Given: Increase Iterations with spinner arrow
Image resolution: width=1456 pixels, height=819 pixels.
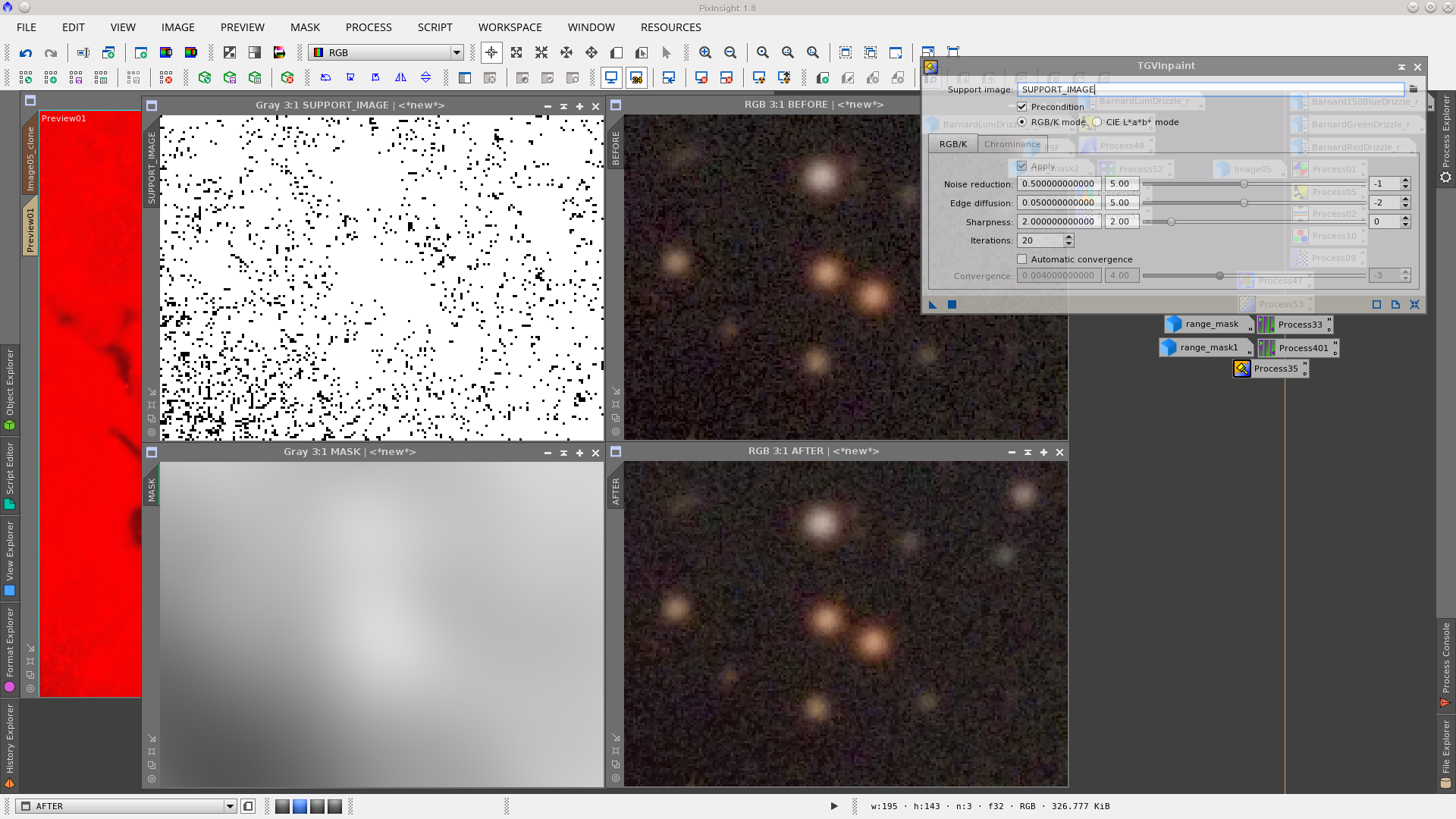Looking at the screenshot, I should pos(1068,237).
